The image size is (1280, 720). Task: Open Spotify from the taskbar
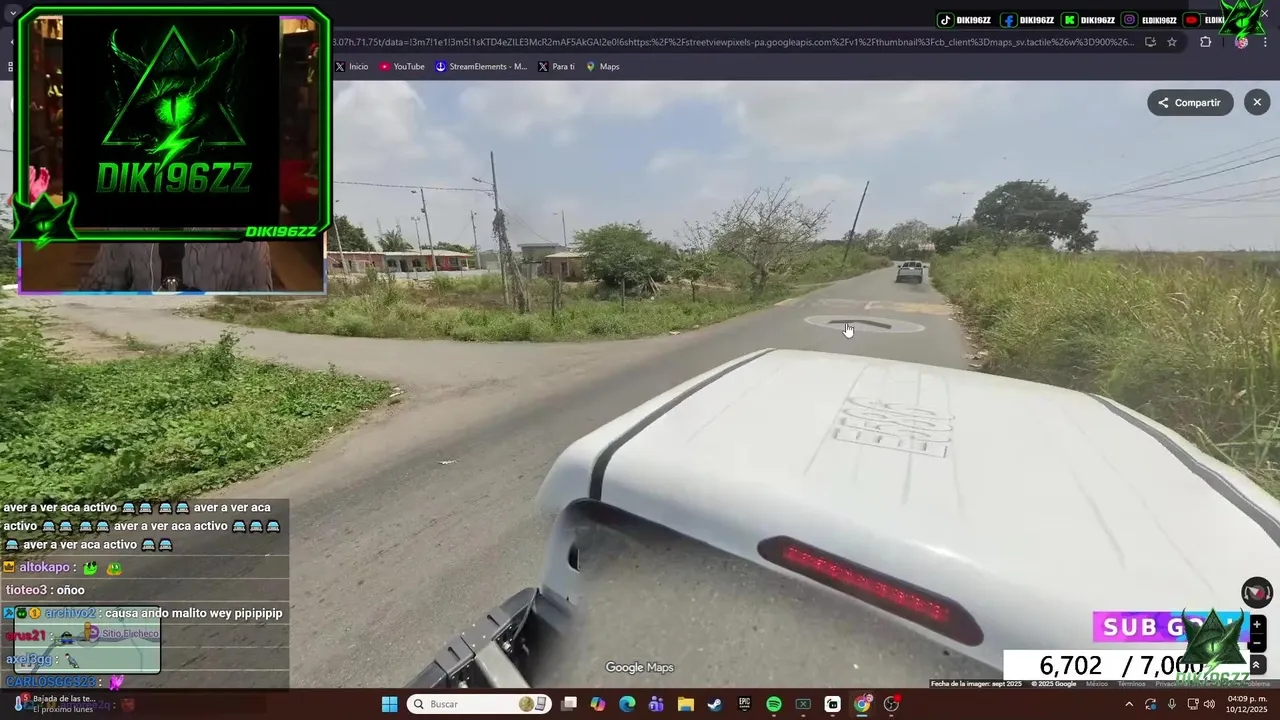(x=774, y=704)
